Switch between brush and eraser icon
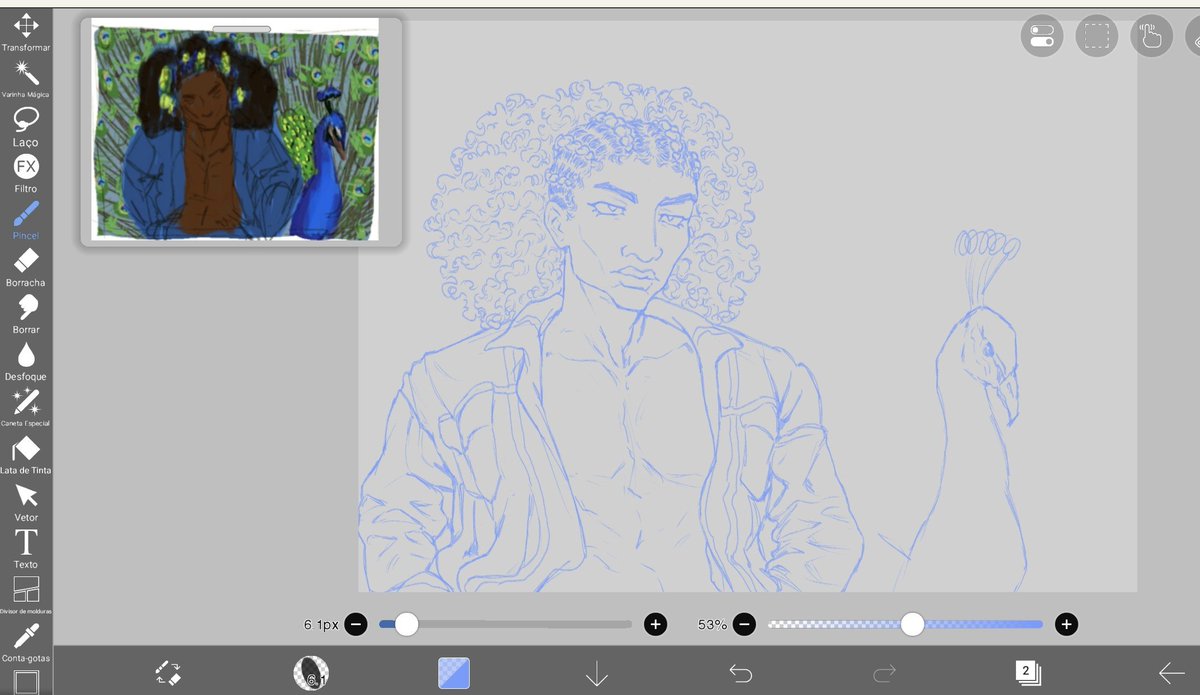Screen dimensions: 1200x695 (168, 672)
